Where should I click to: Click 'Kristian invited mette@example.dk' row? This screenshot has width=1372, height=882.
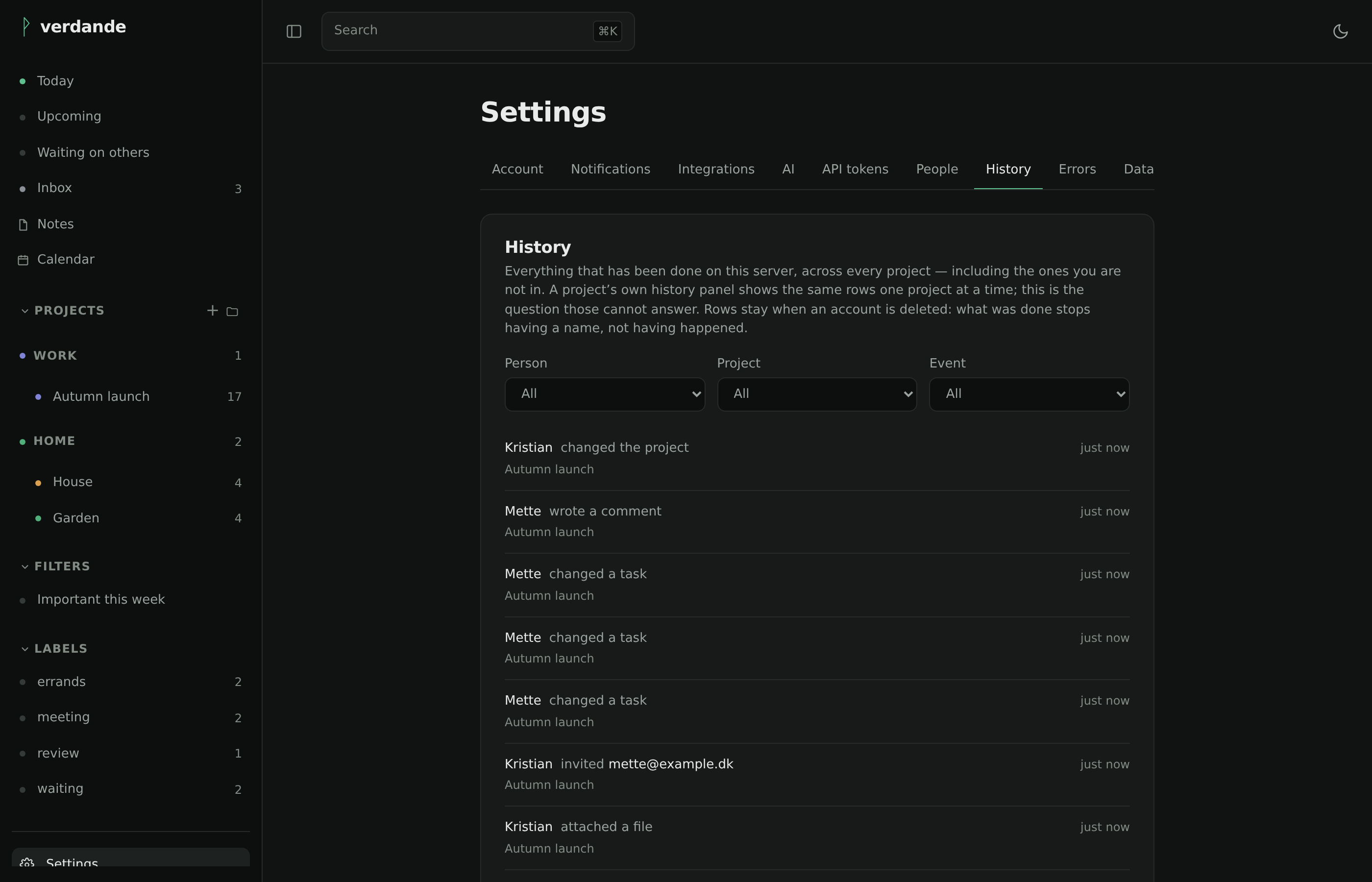pos(816,775)
